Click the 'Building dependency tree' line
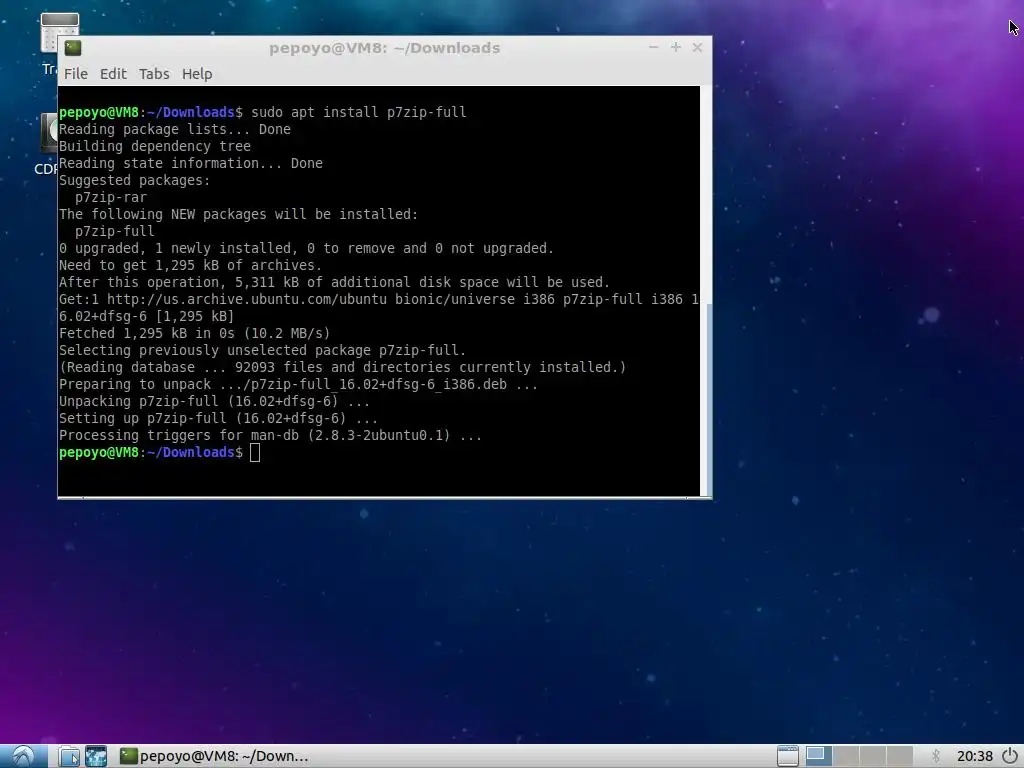 tap(155, 146)
